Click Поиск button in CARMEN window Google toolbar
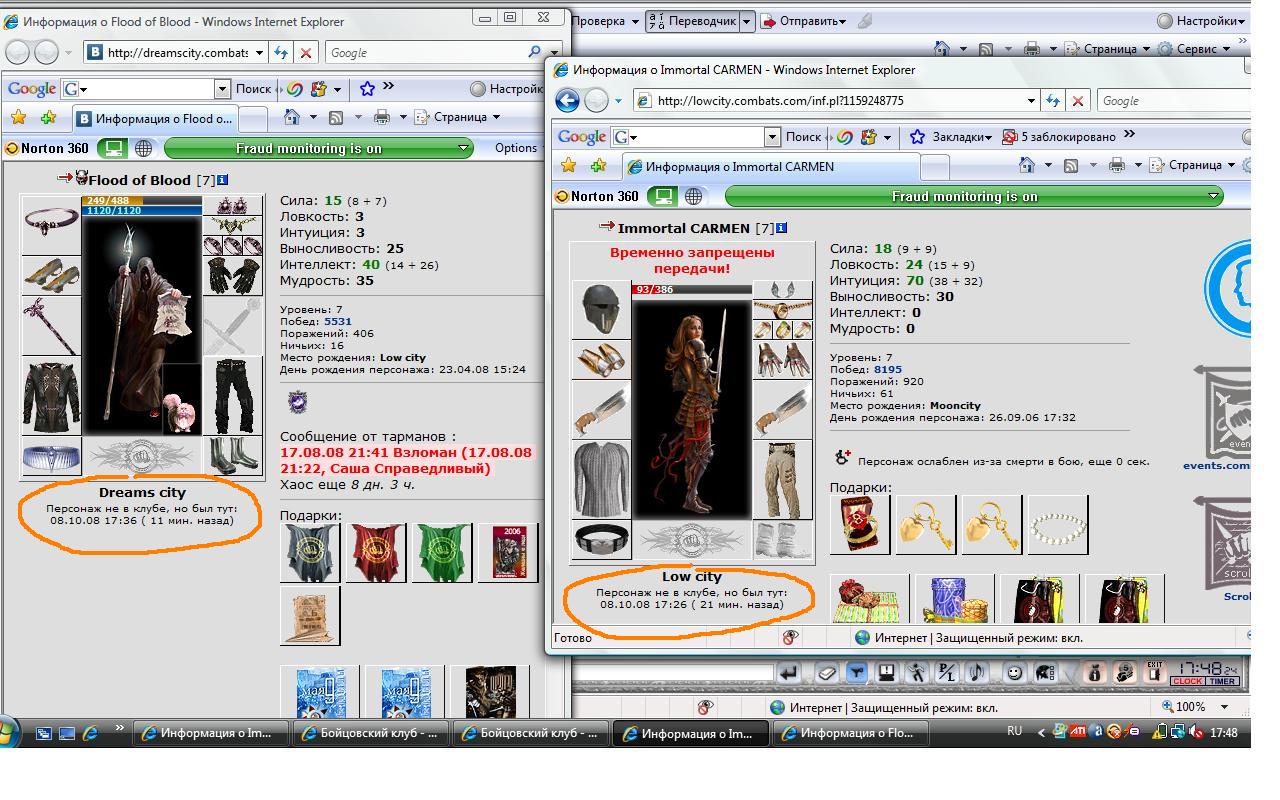Viewport: 1280px width, 800px height. (803, 137)
